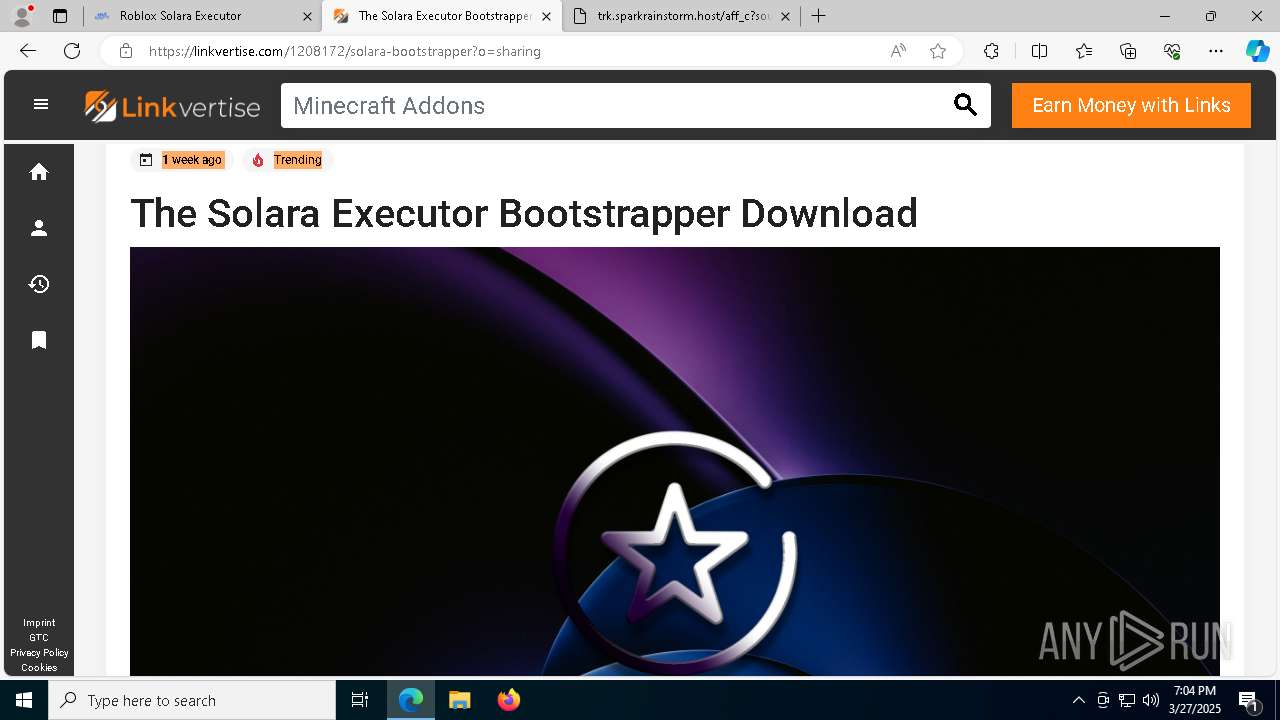The image size is (1280, 720).
Task: Click the browser profile avatar
Action: tap(22, 16)
